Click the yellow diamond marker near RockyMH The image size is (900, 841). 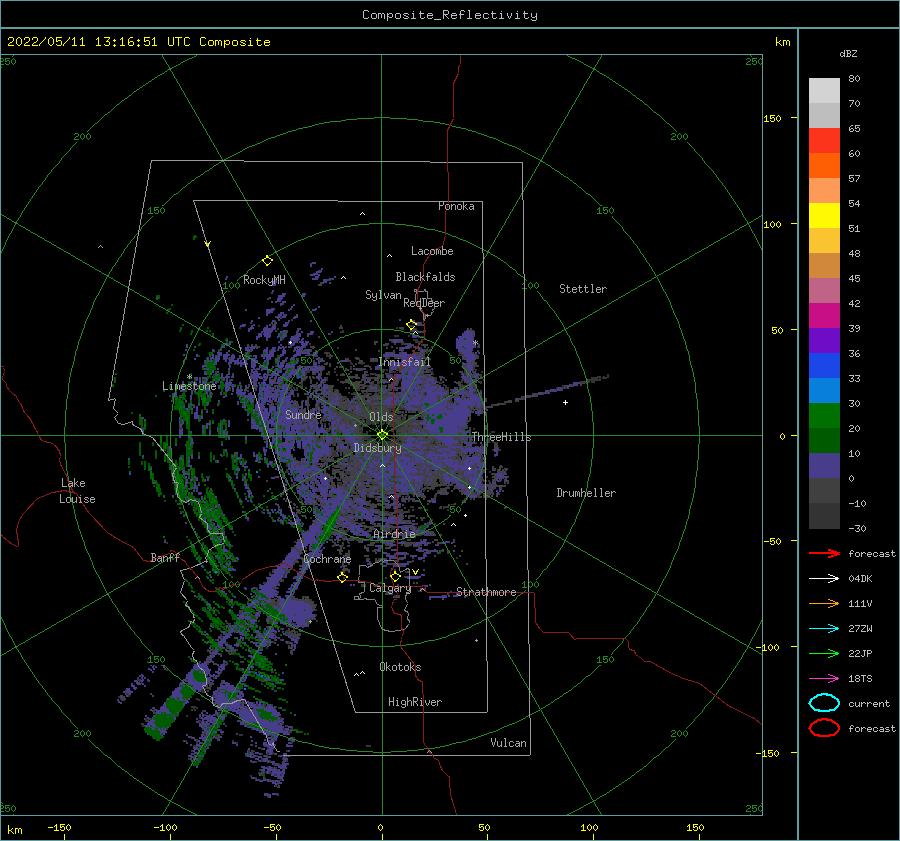pyautogui.click(x=267, y=261)
